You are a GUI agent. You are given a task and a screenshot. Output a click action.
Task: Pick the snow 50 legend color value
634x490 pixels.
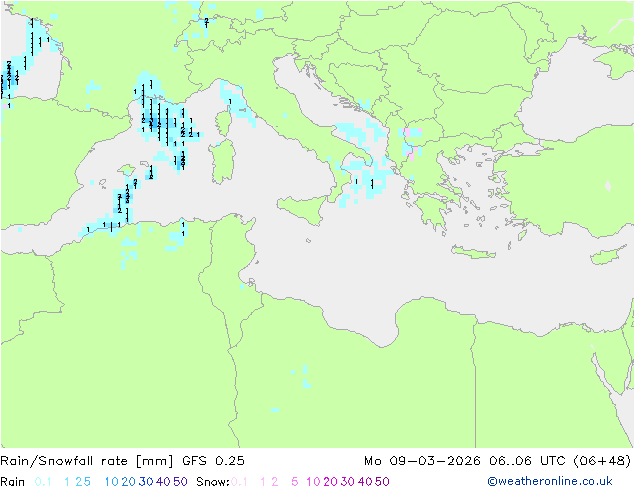(x=382, y=482)
